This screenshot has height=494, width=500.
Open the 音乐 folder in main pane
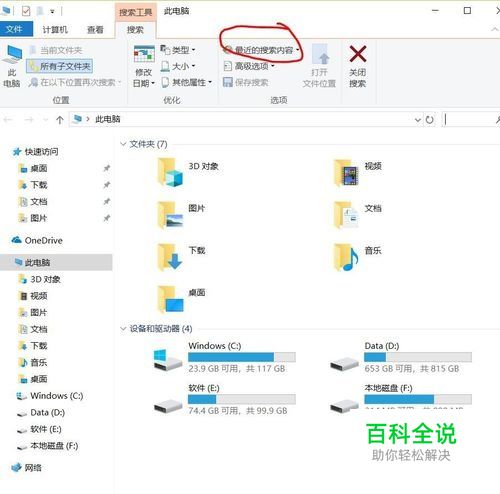[346, 256]
